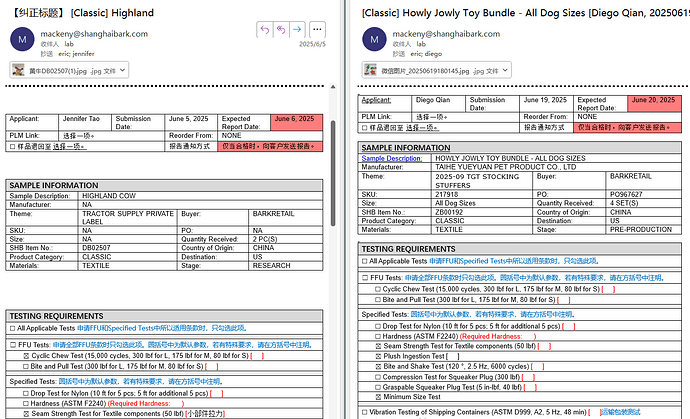
Task: Check Drop Test for Nylon in Highland email
Action: point(26,393)
